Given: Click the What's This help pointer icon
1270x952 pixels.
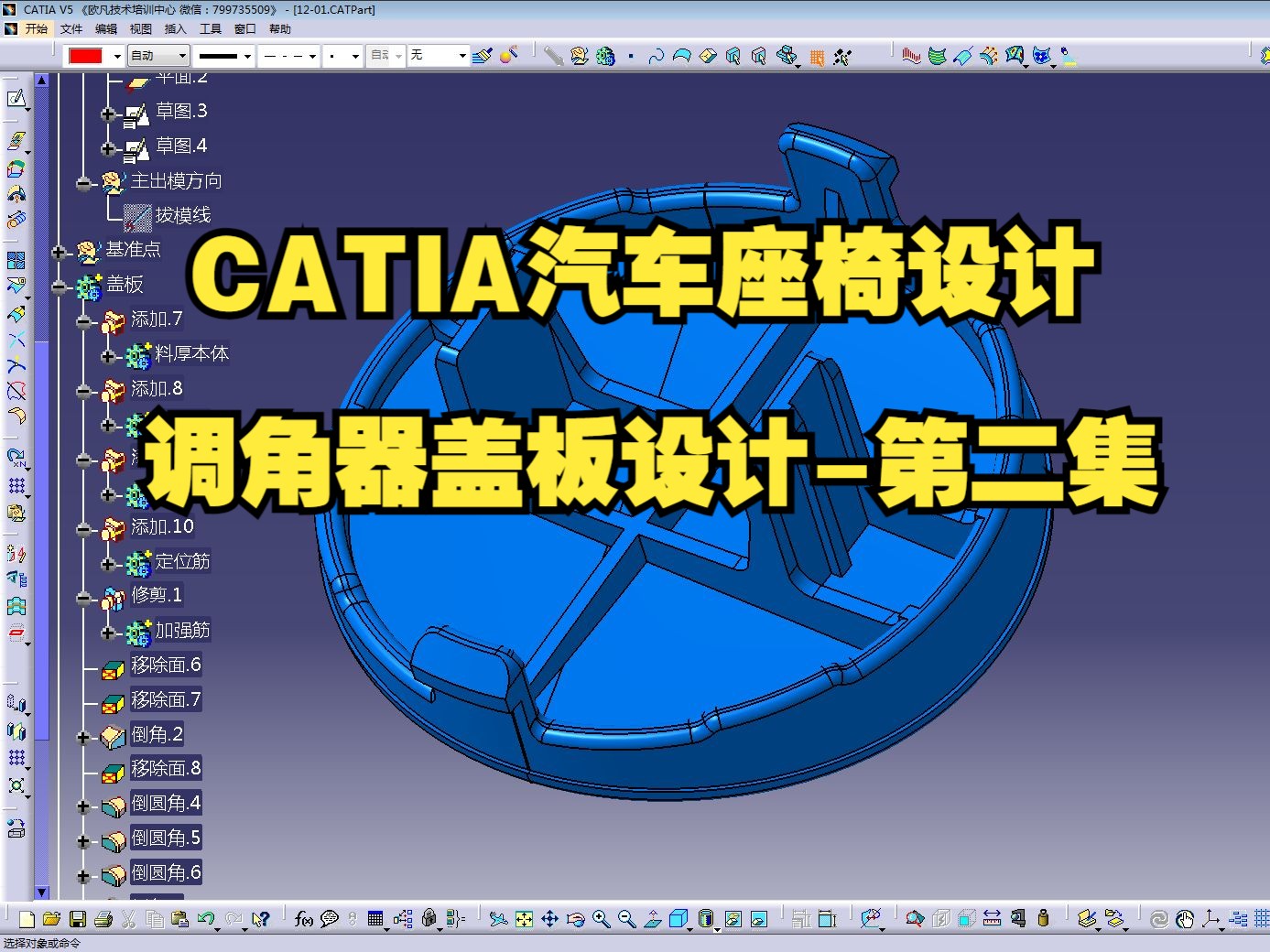Looking at the screenshot, I should (x=261, y=919).
